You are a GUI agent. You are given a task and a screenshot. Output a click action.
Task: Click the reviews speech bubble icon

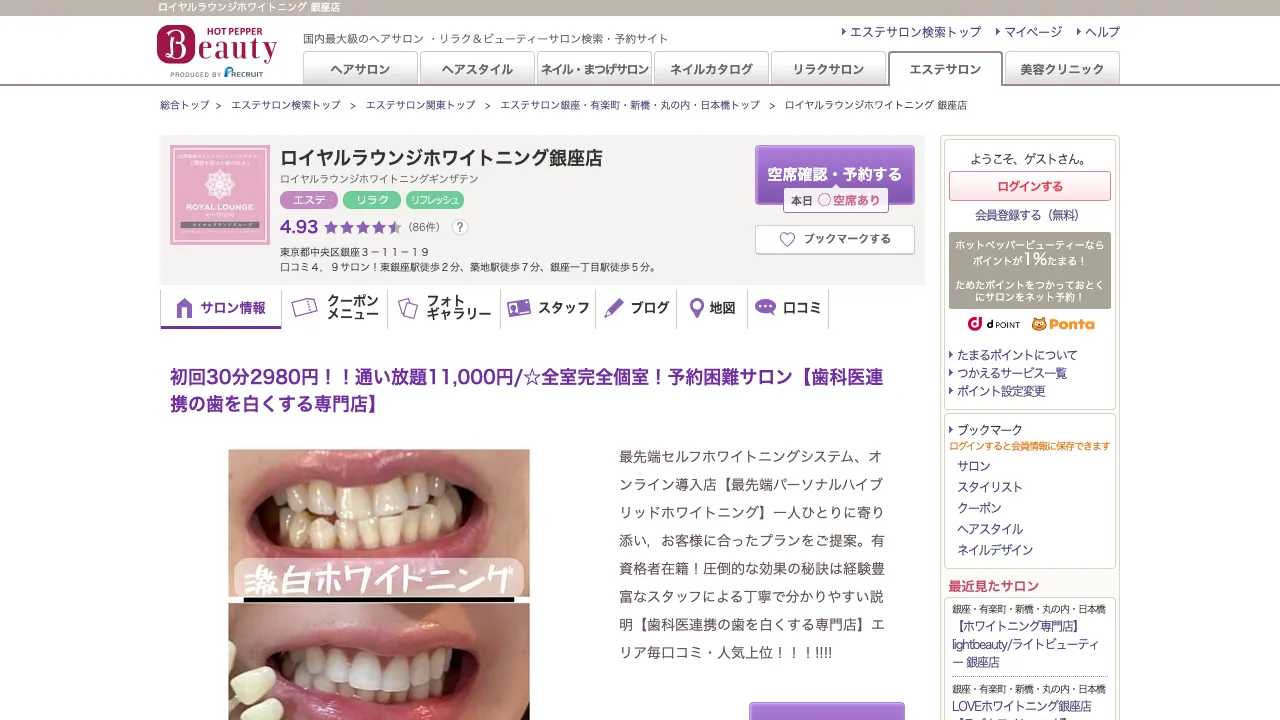(766, 307)
